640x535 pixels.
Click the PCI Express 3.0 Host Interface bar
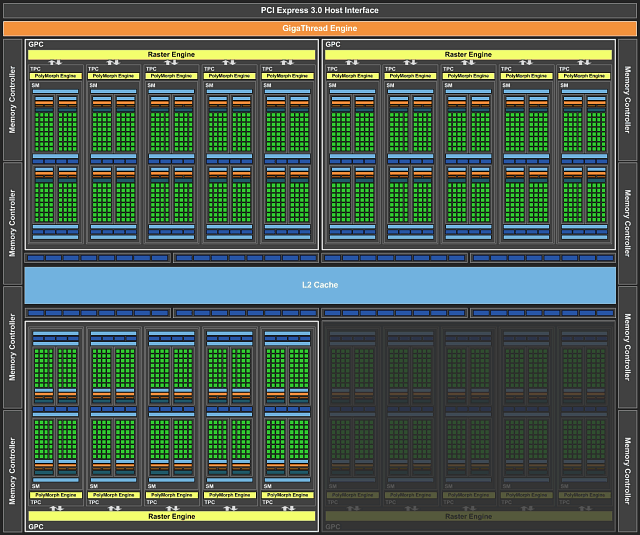click(320, 10)
